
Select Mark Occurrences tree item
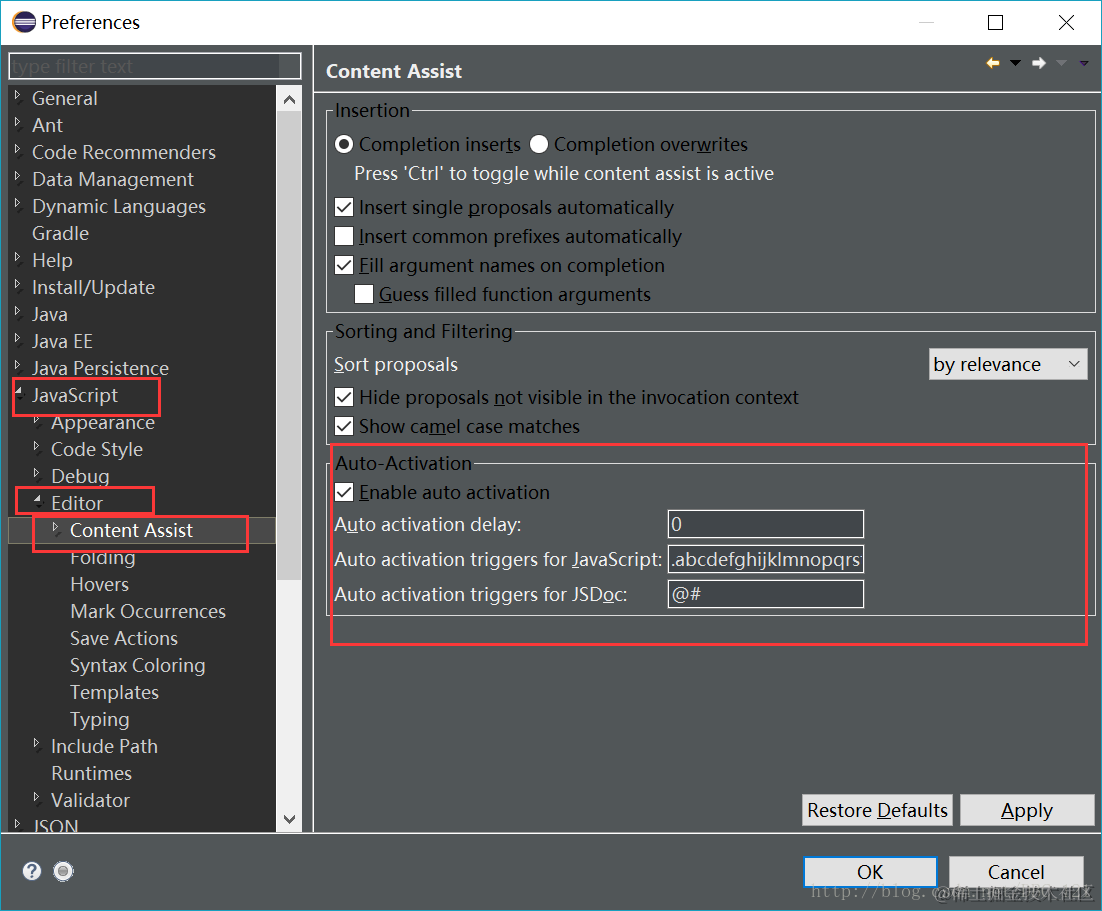point(148,612)
